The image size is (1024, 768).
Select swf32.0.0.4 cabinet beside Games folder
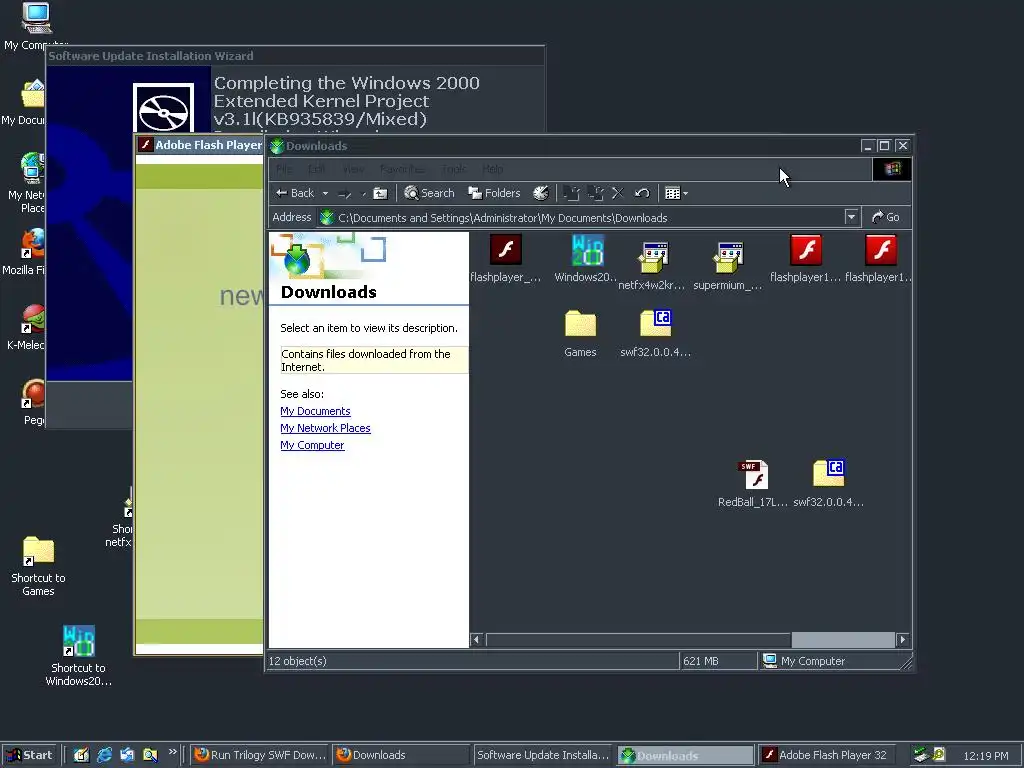[656, 333]
